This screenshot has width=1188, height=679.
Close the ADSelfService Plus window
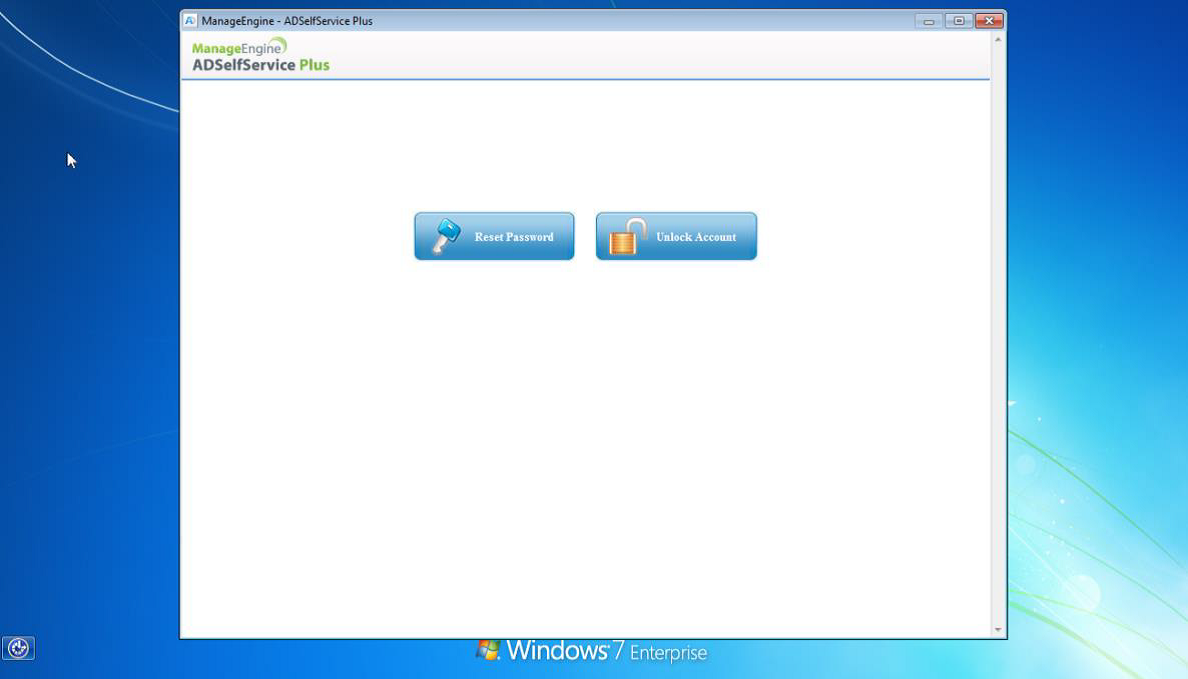989,20
